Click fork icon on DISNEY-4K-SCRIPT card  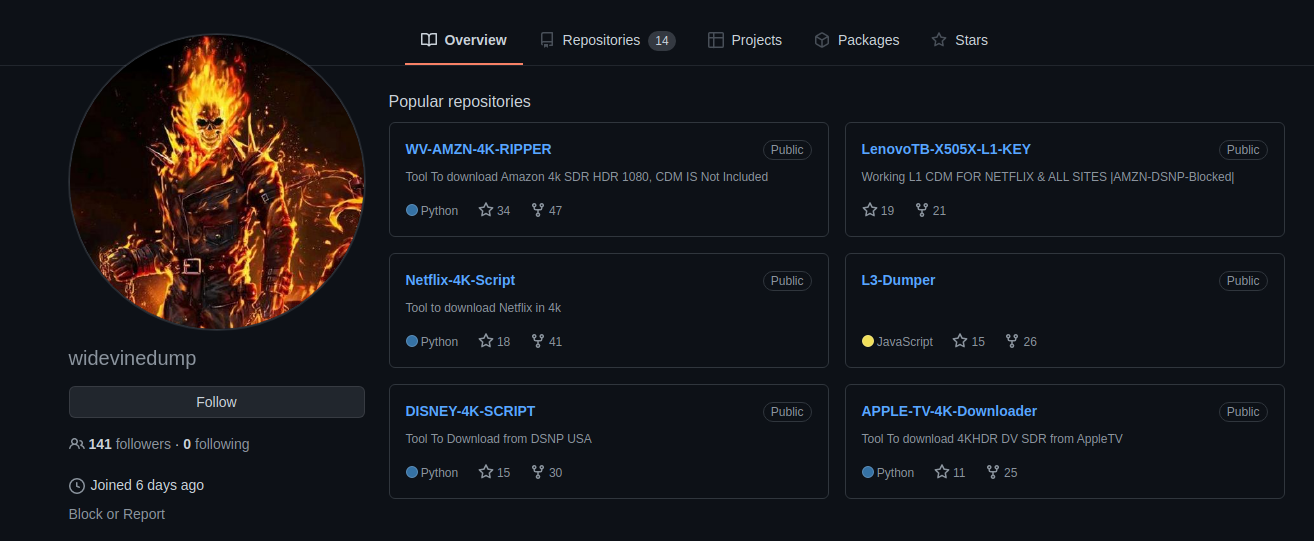[x=538, y=472]
